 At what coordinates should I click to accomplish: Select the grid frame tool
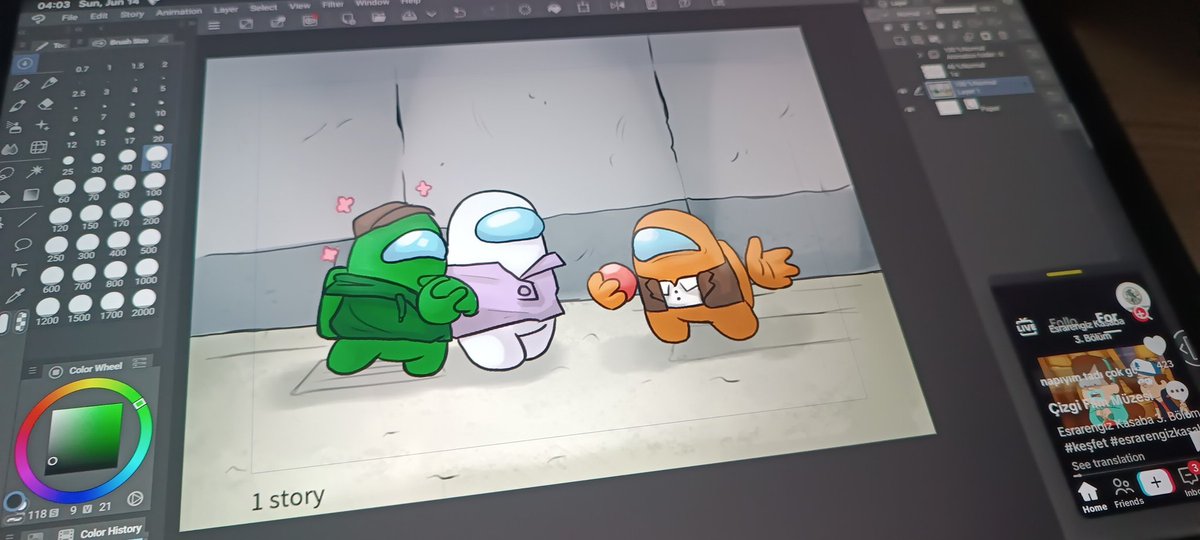(39, 148)
